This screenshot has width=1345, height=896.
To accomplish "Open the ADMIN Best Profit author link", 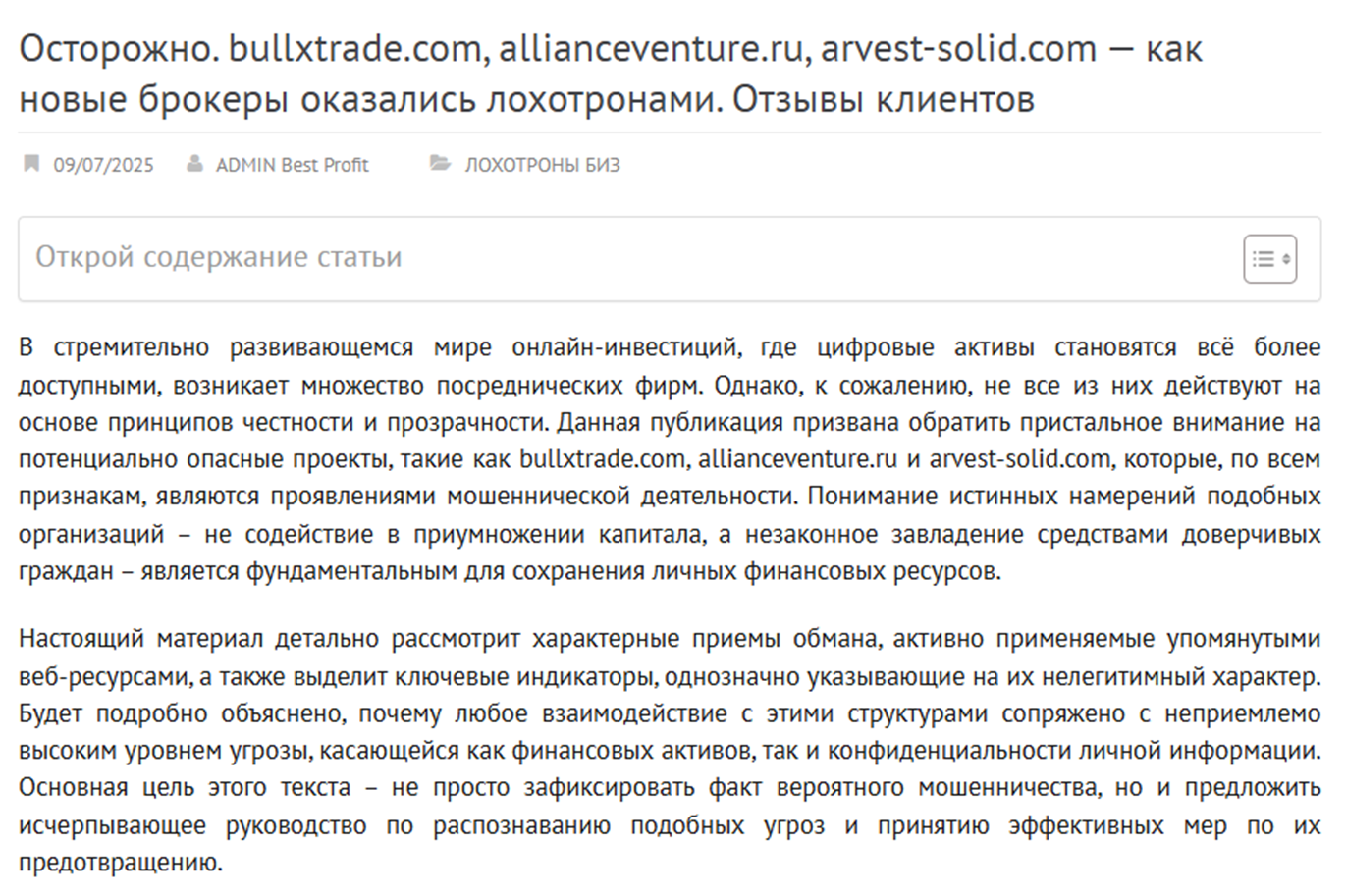I will 292,165.
